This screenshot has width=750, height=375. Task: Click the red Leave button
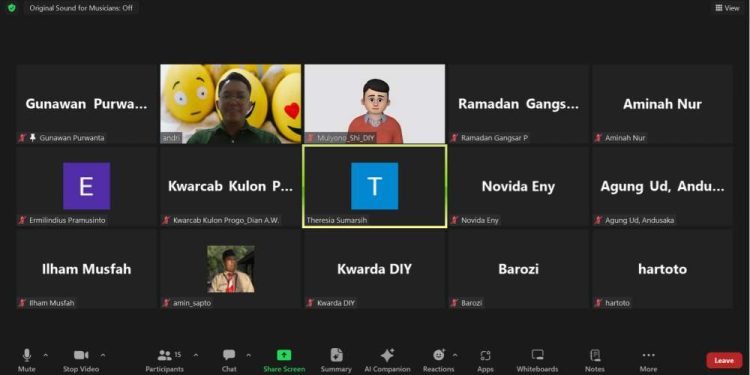[724, 360]
